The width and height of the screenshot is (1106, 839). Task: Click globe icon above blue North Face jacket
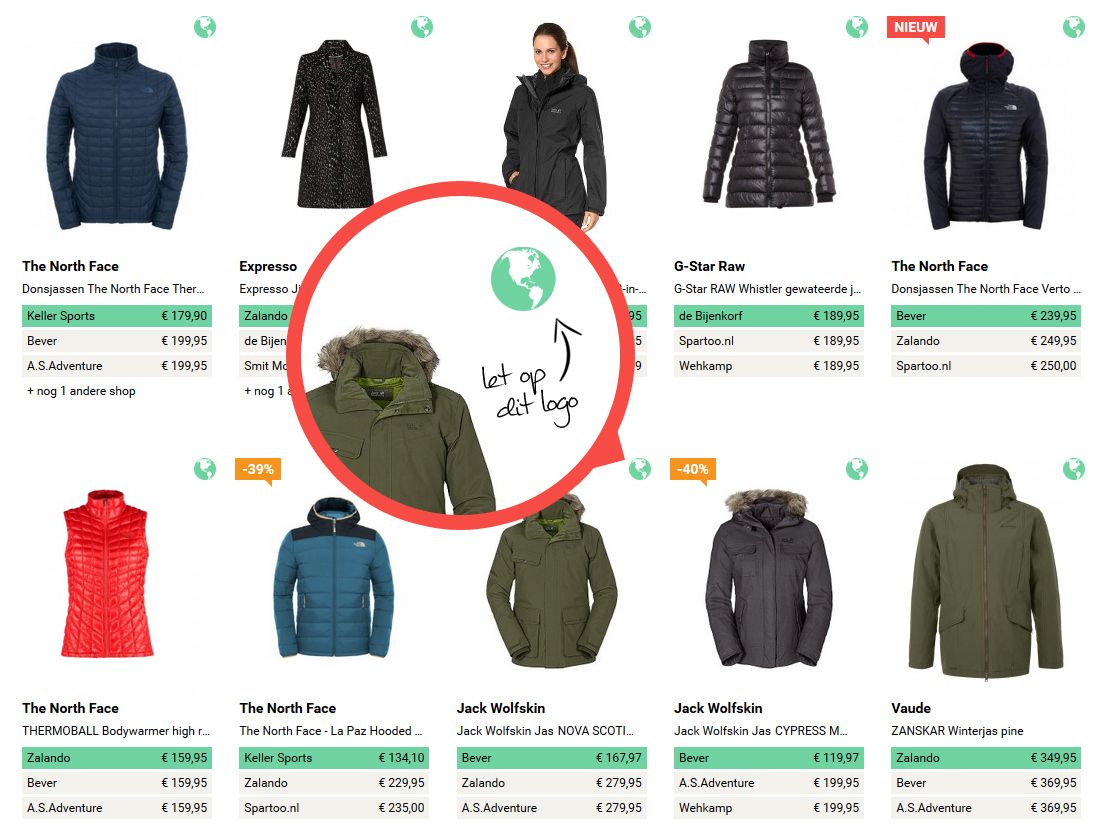(205, 27)
